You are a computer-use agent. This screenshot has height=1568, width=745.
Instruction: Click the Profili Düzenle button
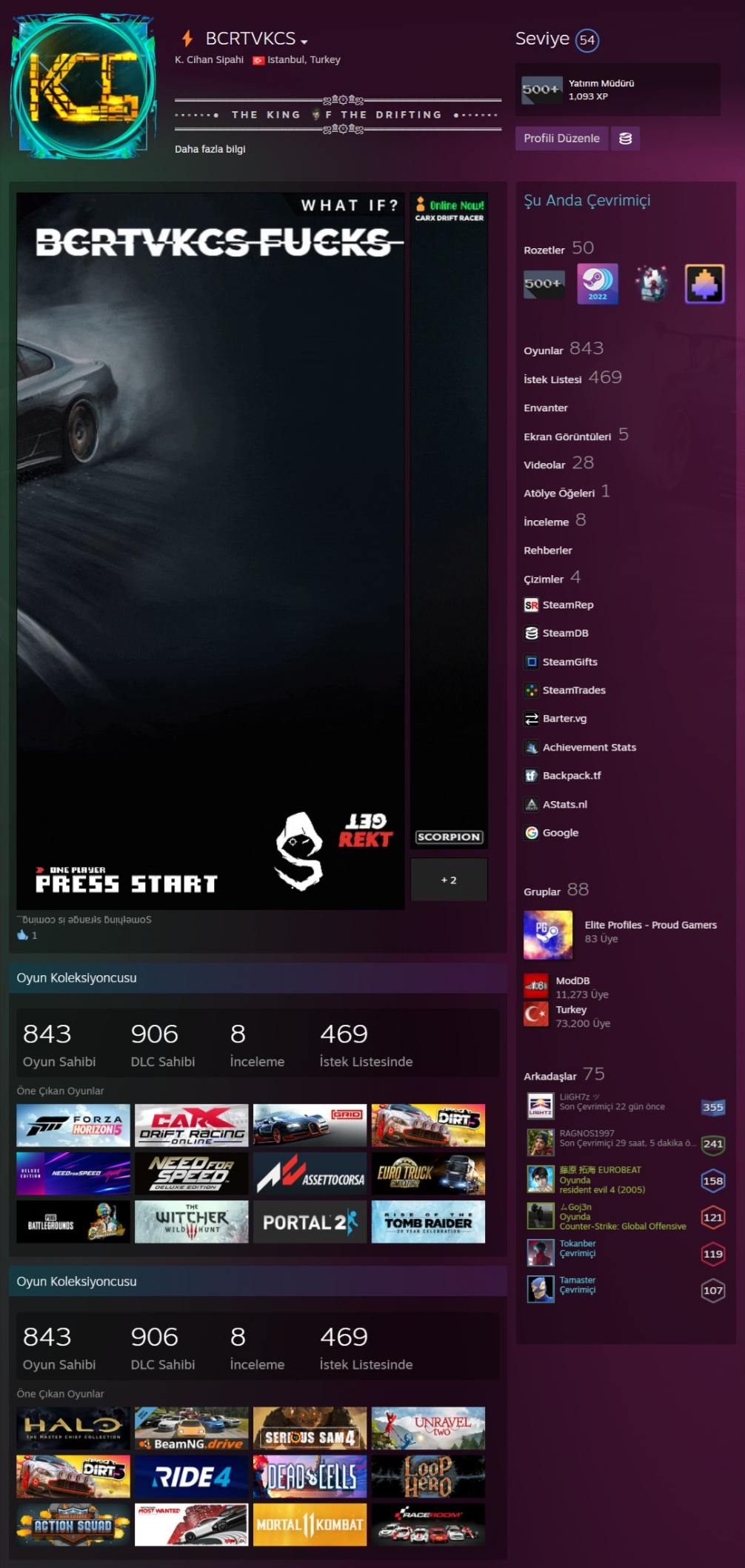coord(561,139)
